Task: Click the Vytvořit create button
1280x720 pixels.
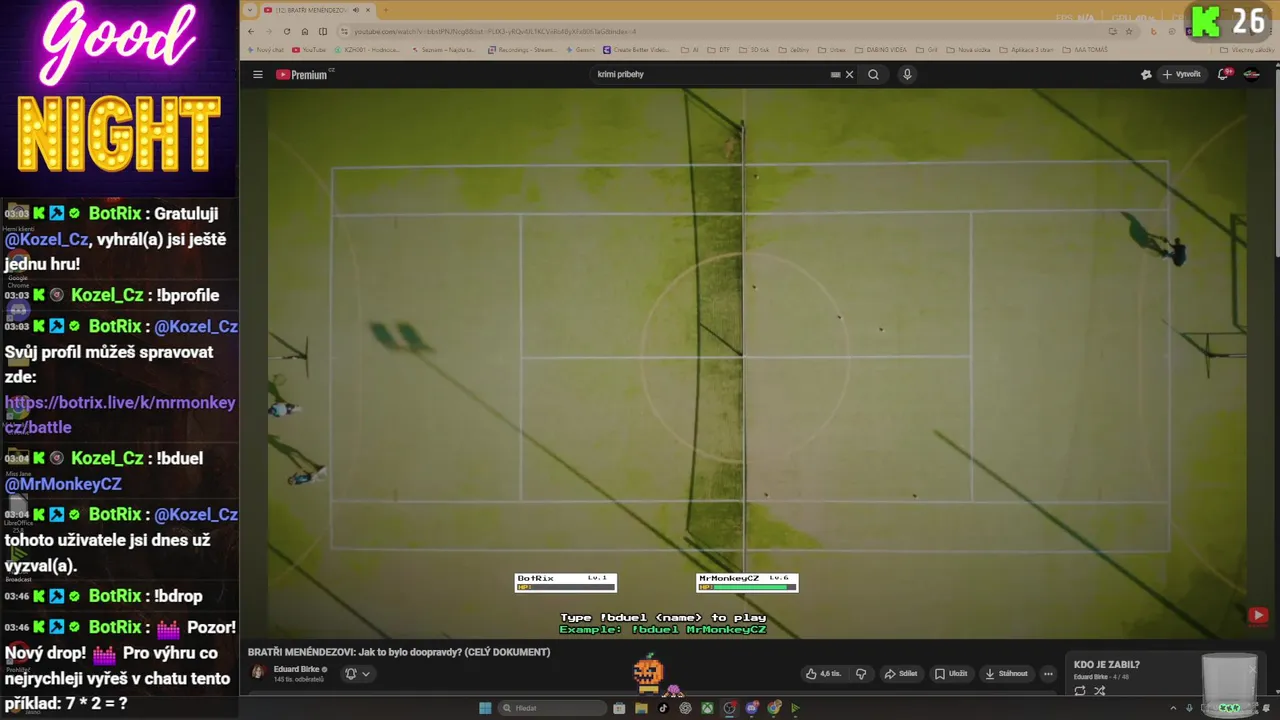Action: coord(1180,74)
